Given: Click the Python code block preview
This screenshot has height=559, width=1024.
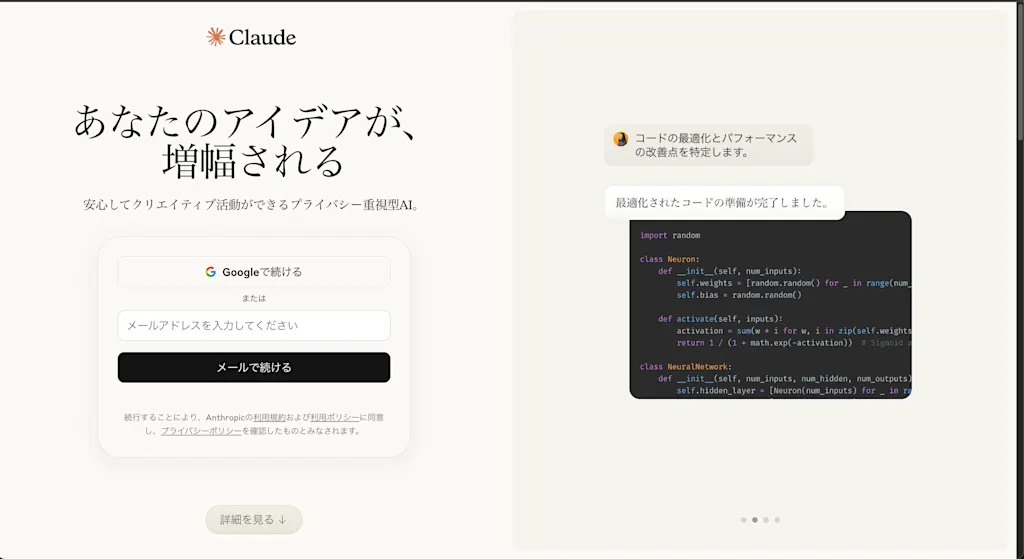Looking at the screenshot, I should pyautogui.click(x=771, y=305).
